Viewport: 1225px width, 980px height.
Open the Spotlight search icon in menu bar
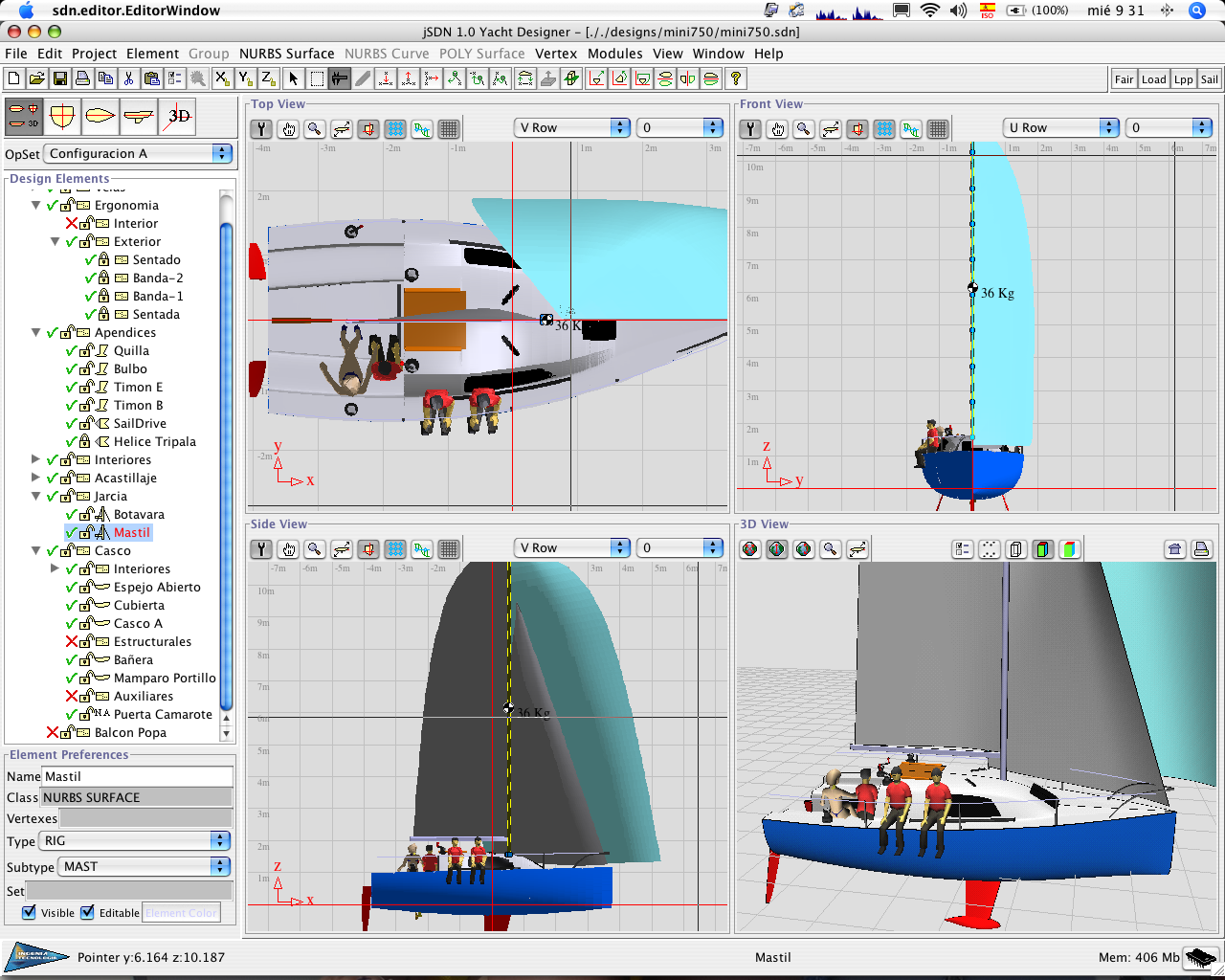click(1197, 11)
